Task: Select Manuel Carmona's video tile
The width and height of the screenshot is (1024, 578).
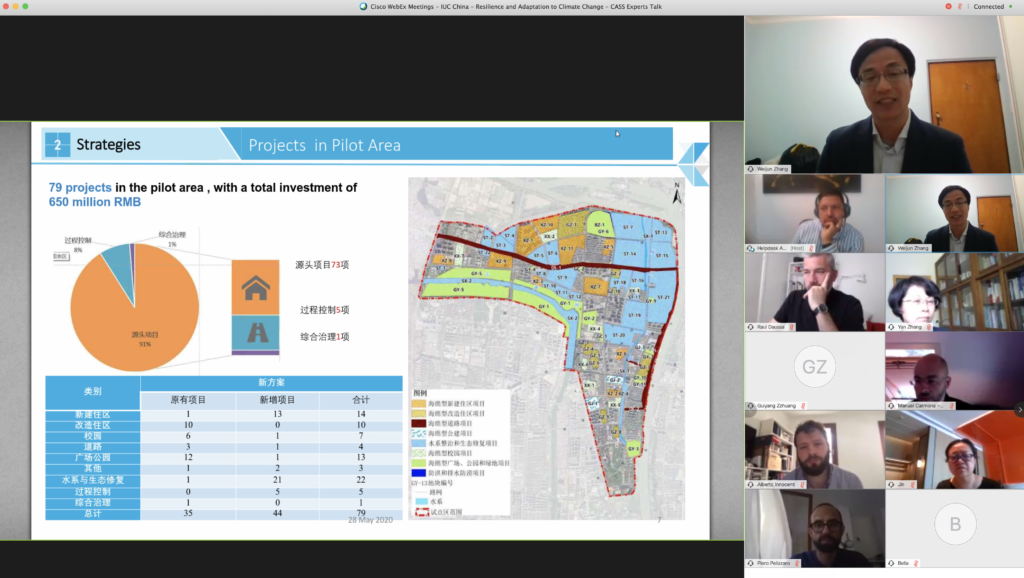Action: [953, 368]
